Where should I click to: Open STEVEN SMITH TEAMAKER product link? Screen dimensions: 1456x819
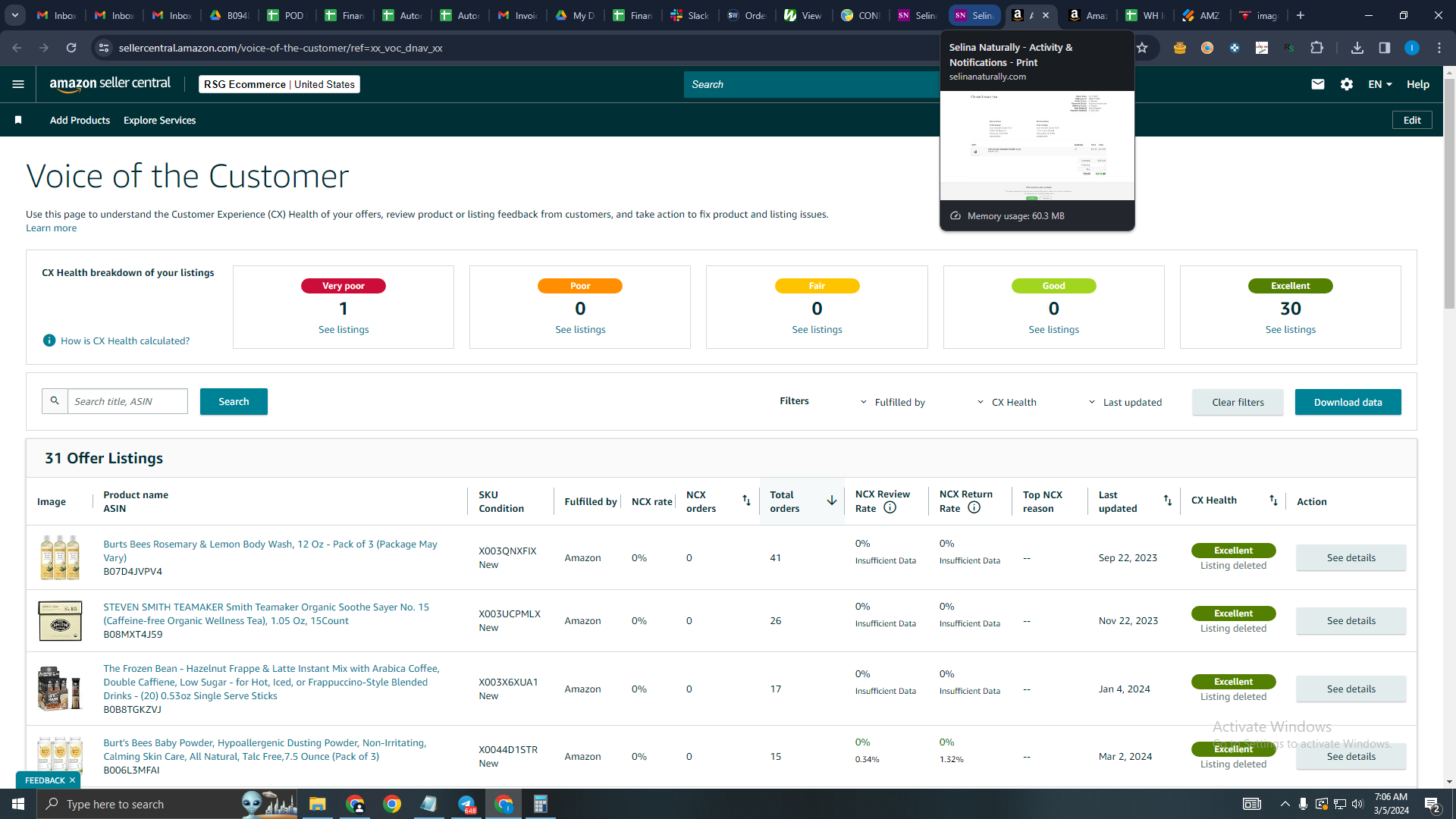(266, 613)
